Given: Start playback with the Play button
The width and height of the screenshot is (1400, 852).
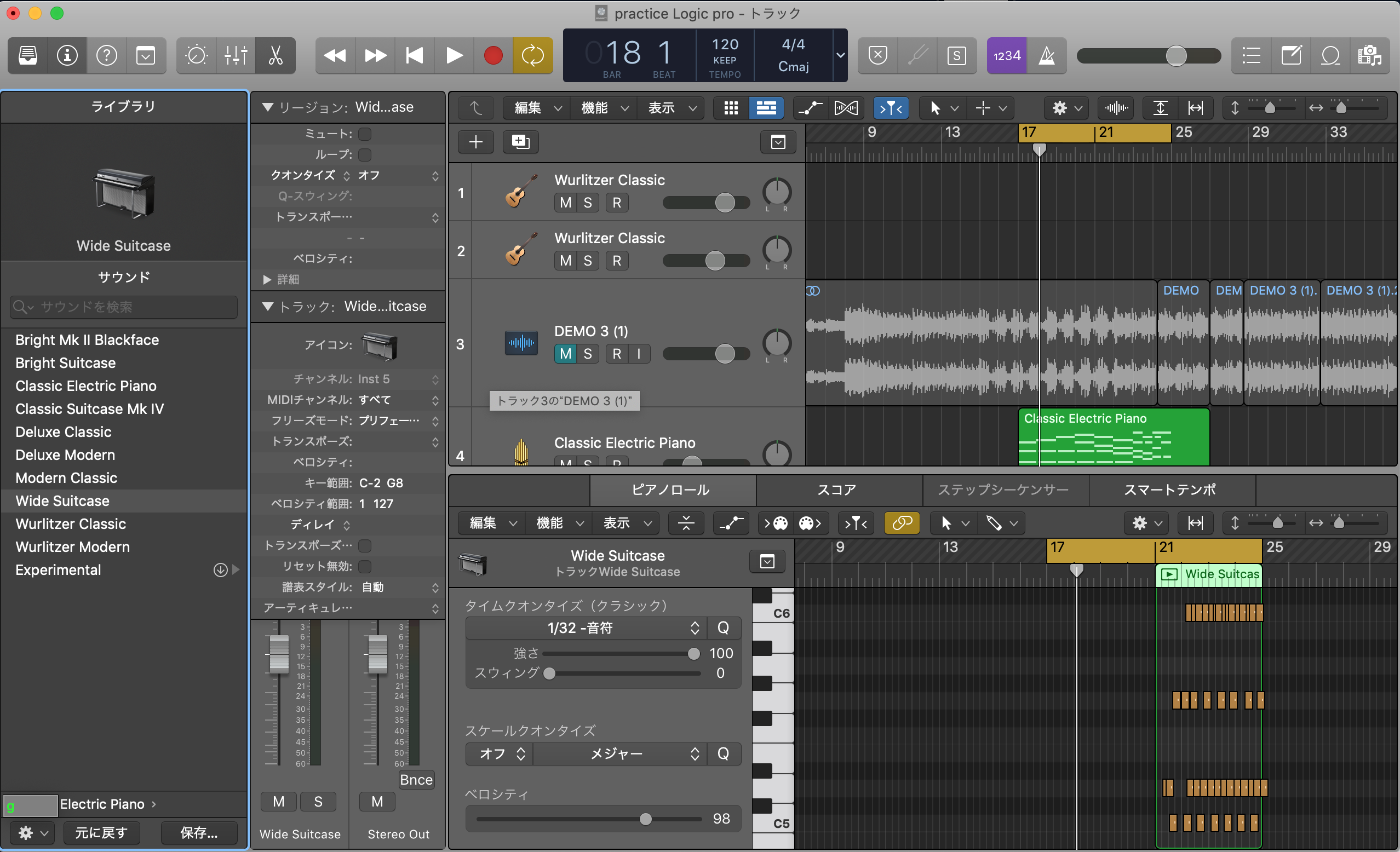Looking at the screenshot, I should click(454, 56).
